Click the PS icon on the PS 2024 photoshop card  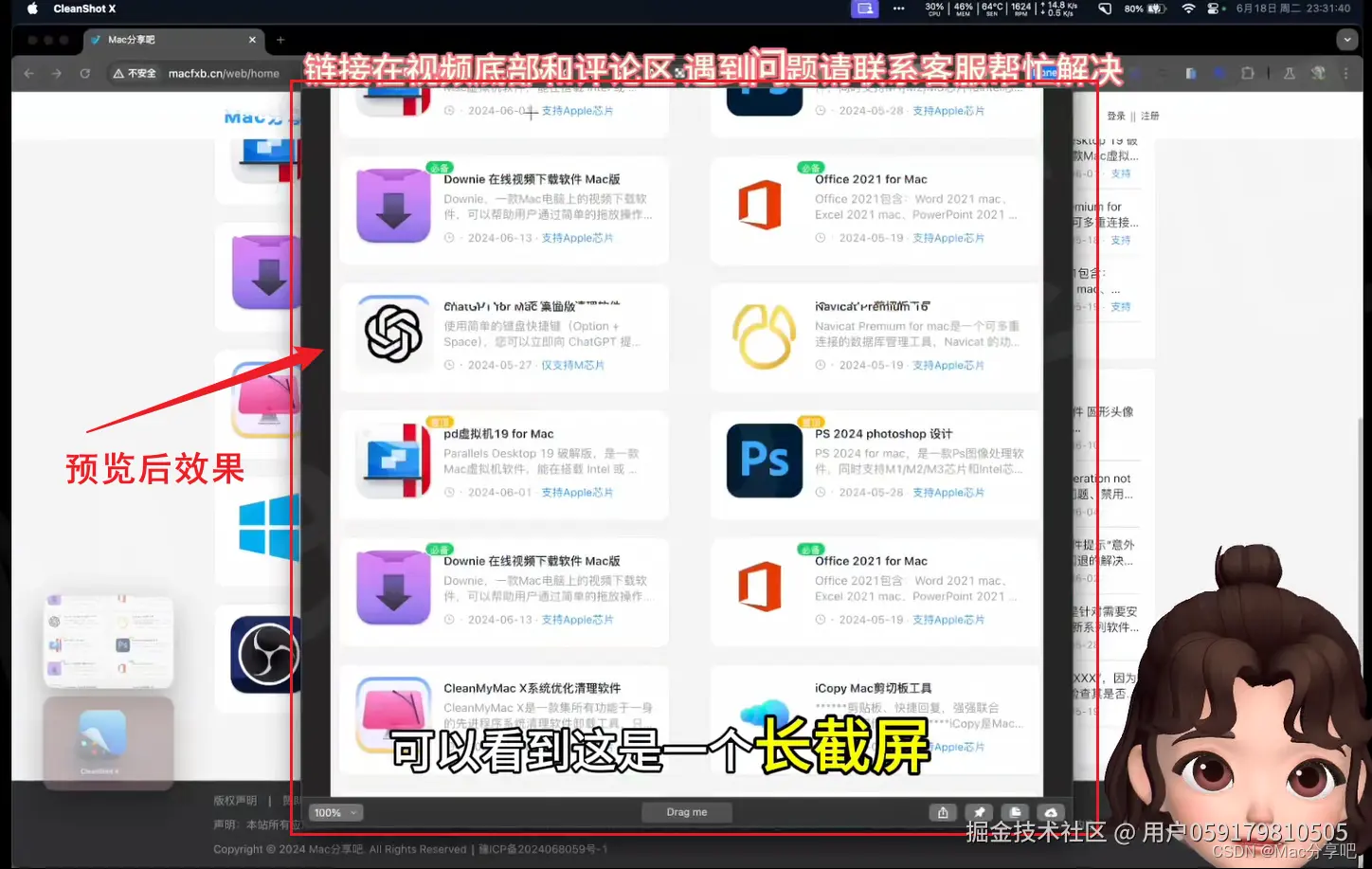click(764, 462)
